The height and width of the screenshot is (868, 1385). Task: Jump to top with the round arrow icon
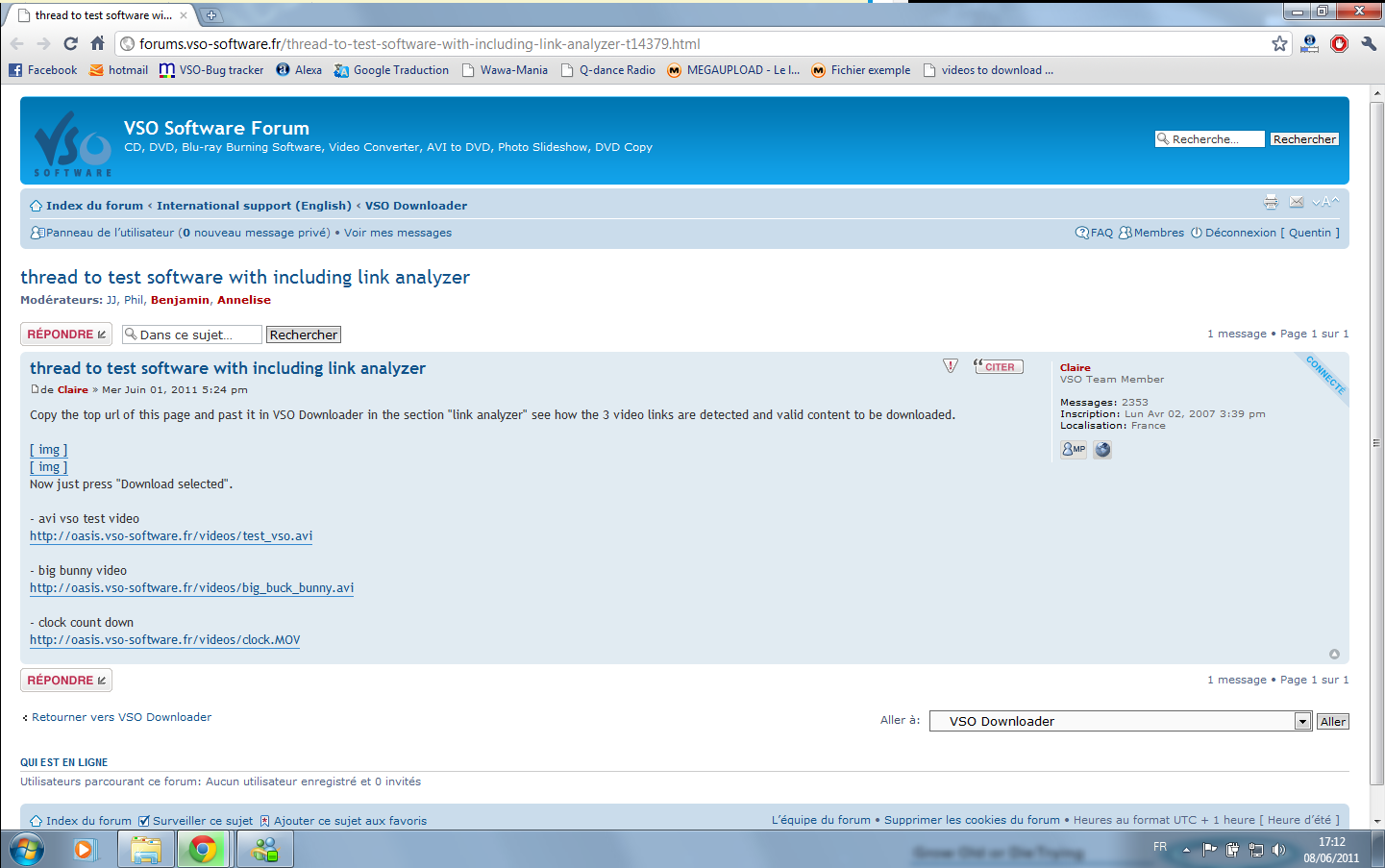tap(1334, 654)
